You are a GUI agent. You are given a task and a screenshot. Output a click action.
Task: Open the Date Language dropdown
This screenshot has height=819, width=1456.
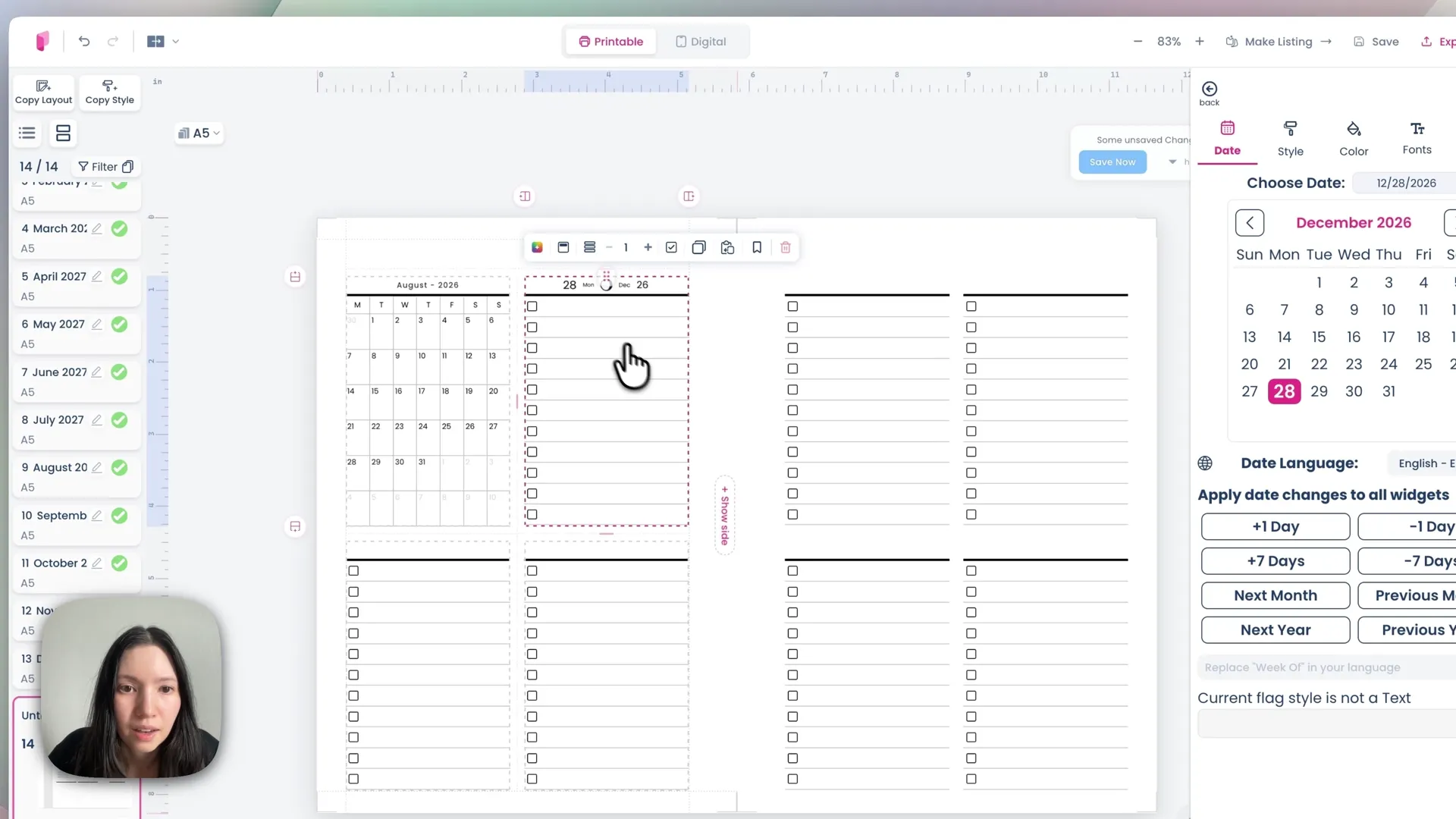pos(1422,463)
